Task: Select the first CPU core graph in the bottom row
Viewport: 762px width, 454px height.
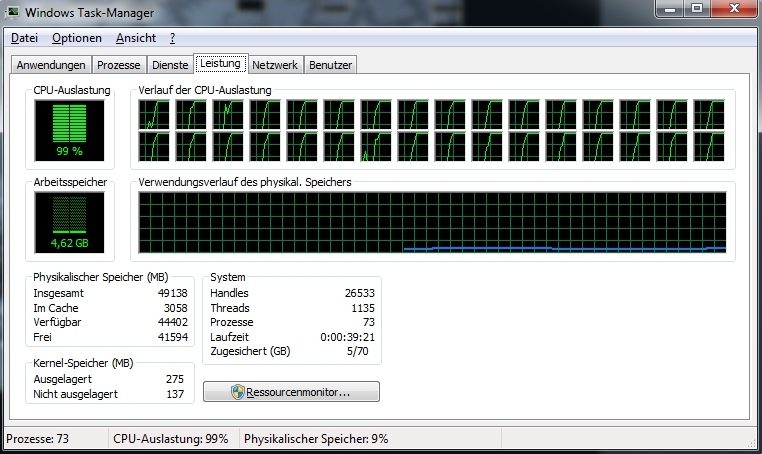Action: (x=154, y=146)
